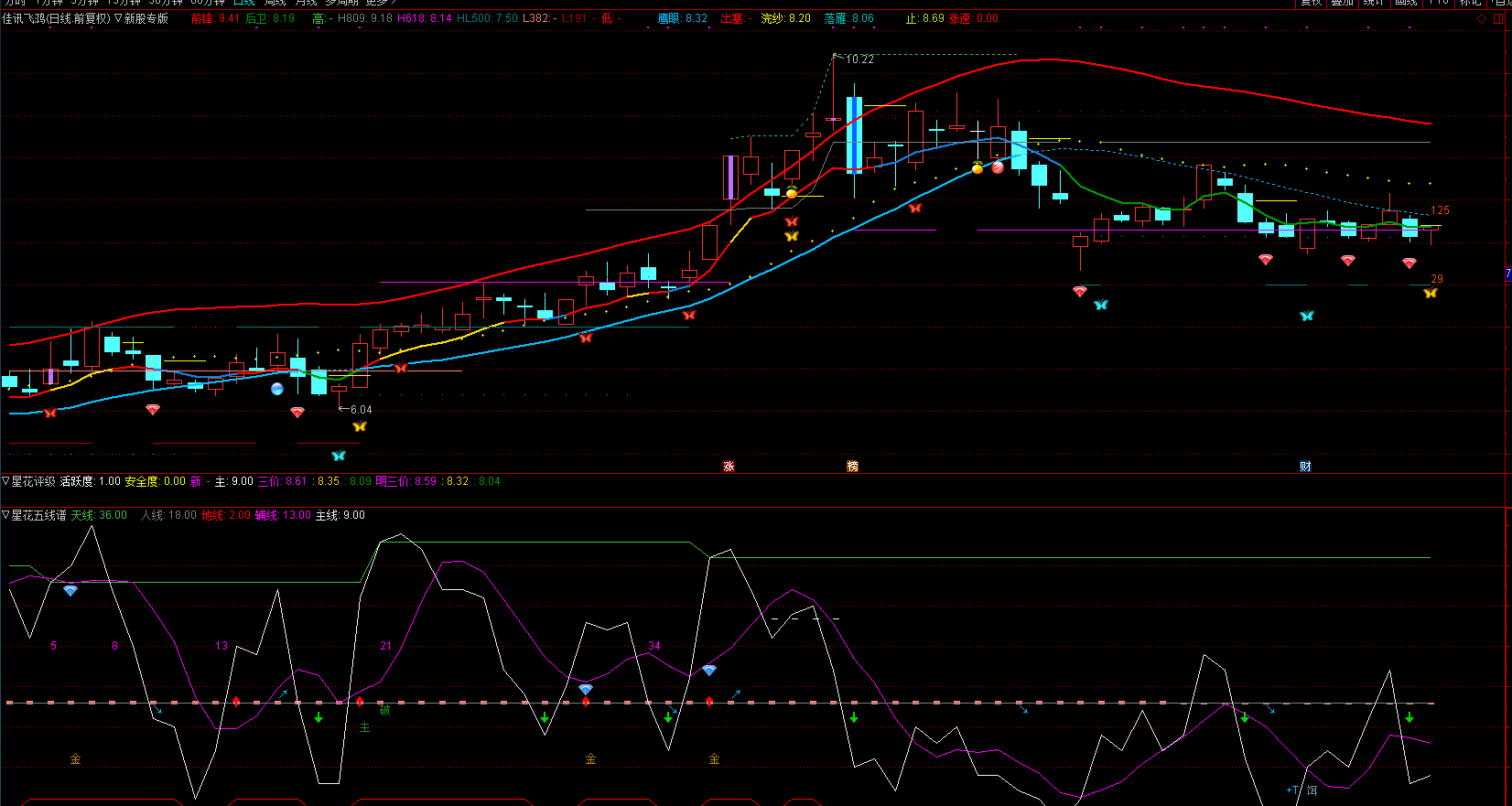This screenshot has width=1512, height=806.
Task: Click the 落雁: 8.06 indicator value
Action: pyautogui.click(x=848, y=18)
